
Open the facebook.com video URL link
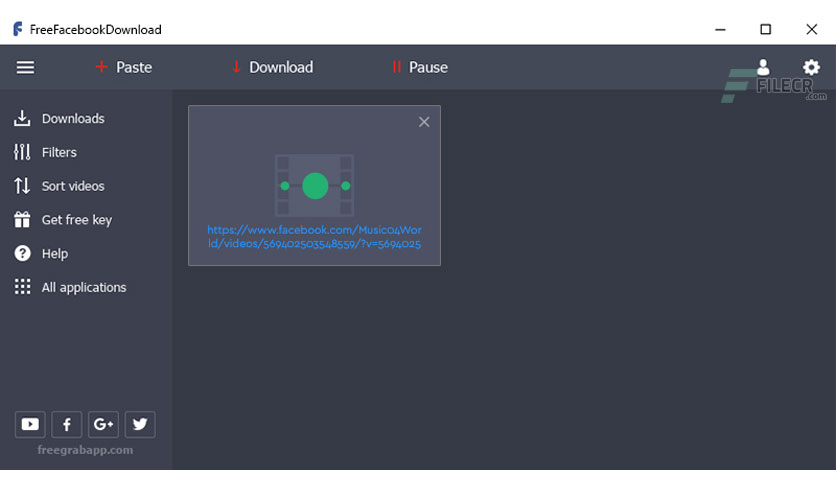[315, 237]
